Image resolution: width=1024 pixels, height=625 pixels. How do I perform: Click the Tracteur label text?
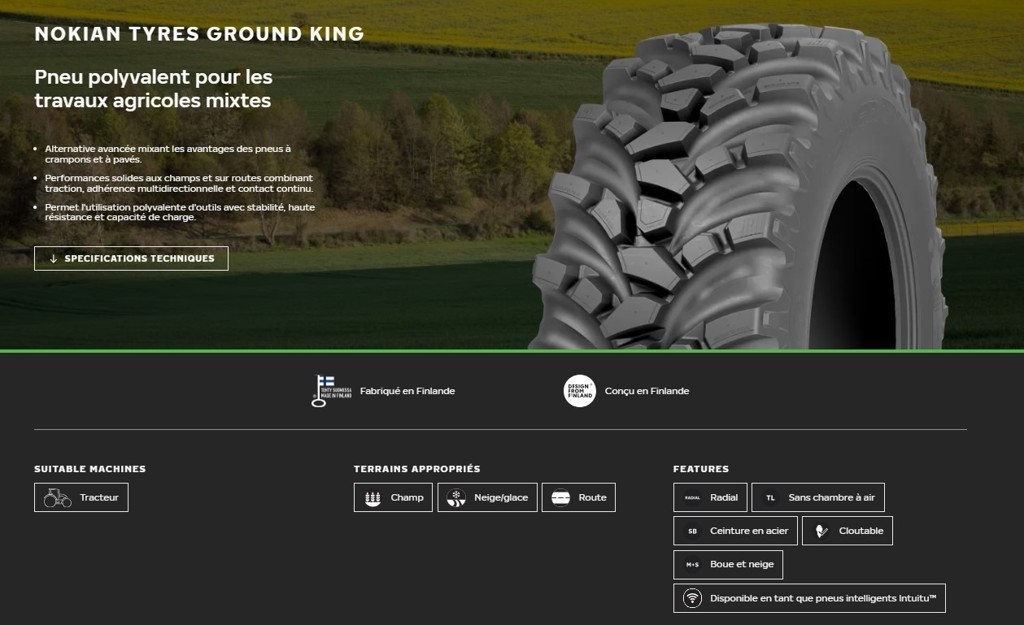(x=99, y=498)
